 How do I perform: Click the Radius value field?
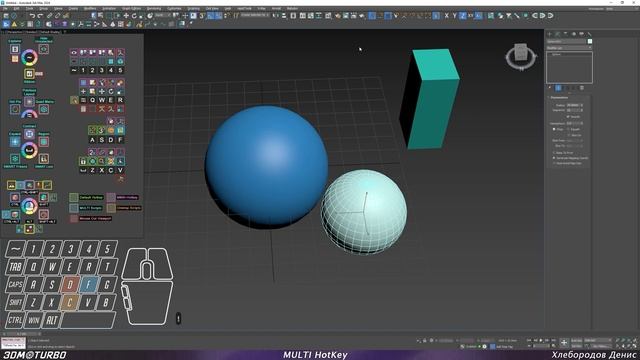572,105
